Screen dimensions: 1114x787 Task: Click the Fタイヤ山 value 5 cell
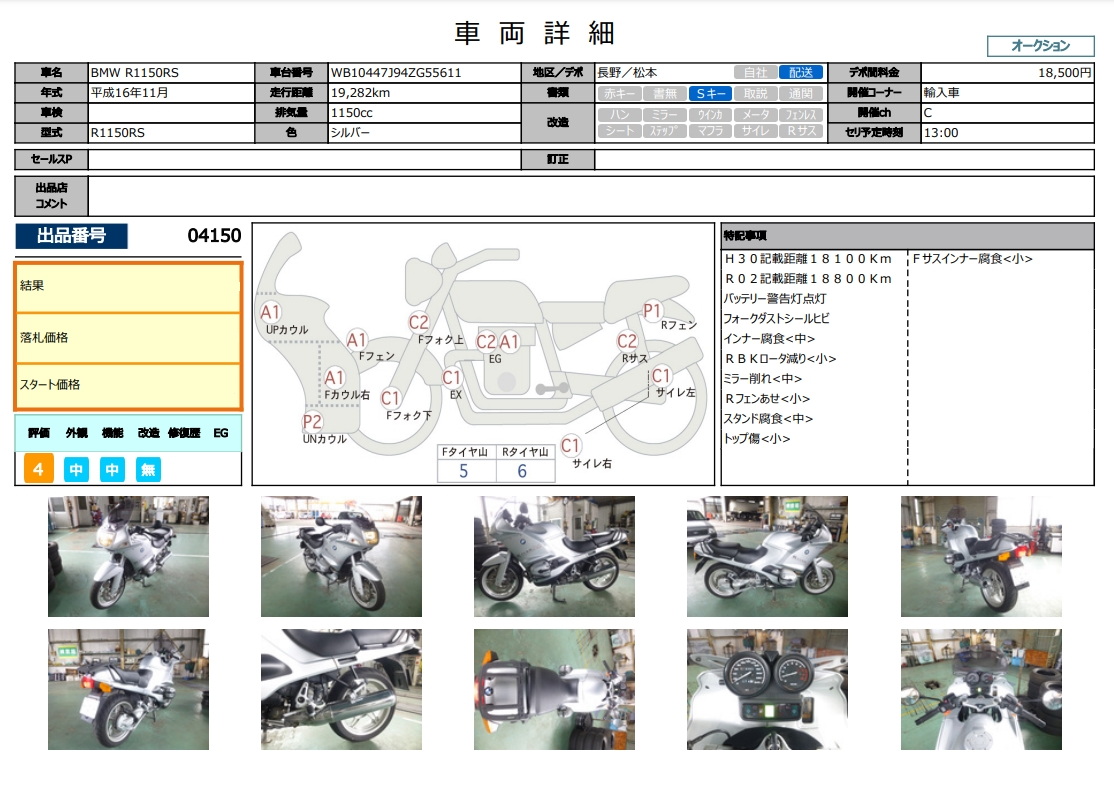tap(464, 471)
